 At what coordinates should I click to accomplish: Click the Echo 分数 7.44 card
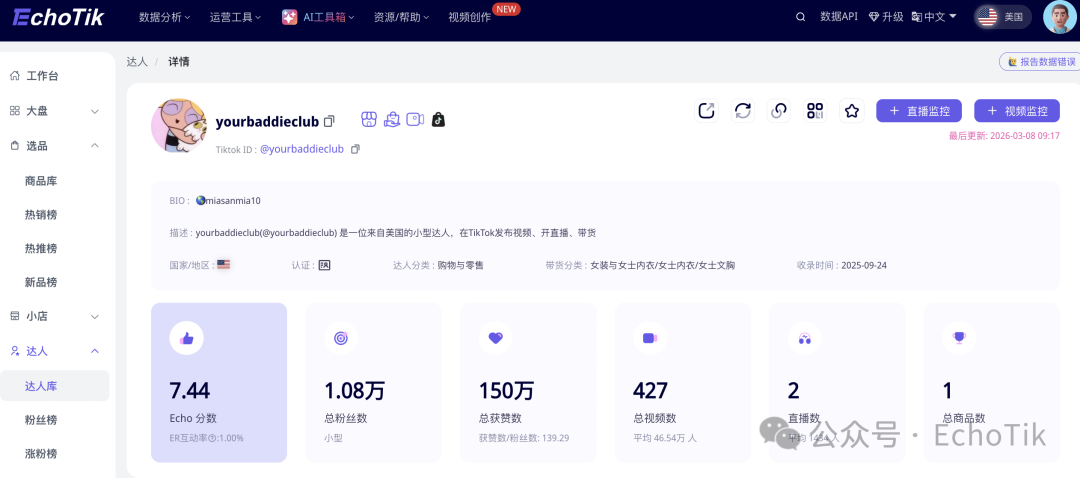pos(219,383)
